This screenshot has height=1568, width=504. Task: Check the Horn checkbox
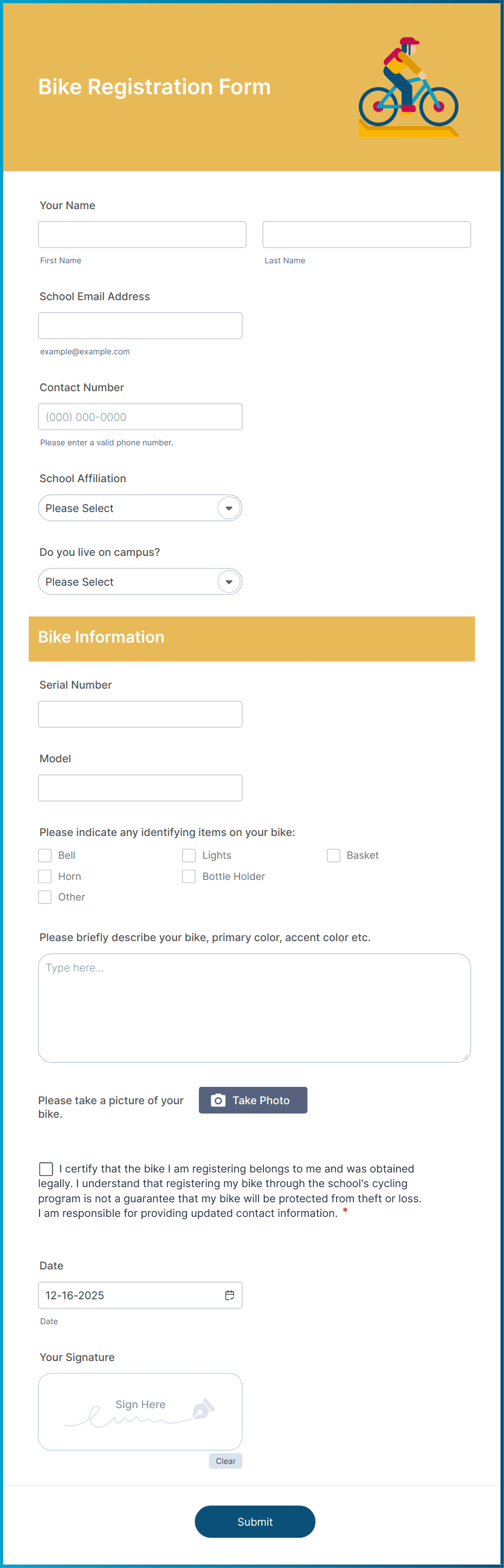coord(44,876)
